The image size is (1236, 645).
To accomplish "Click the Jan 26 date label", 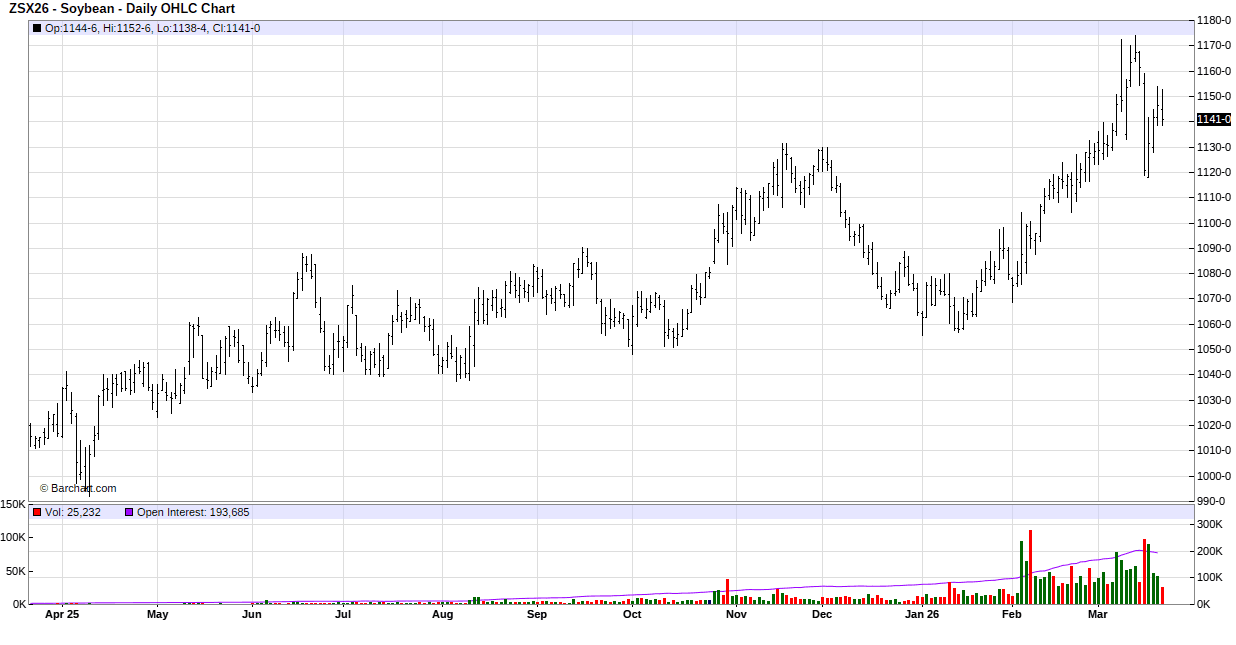I will pyautogui.click(x=922, y=615).
